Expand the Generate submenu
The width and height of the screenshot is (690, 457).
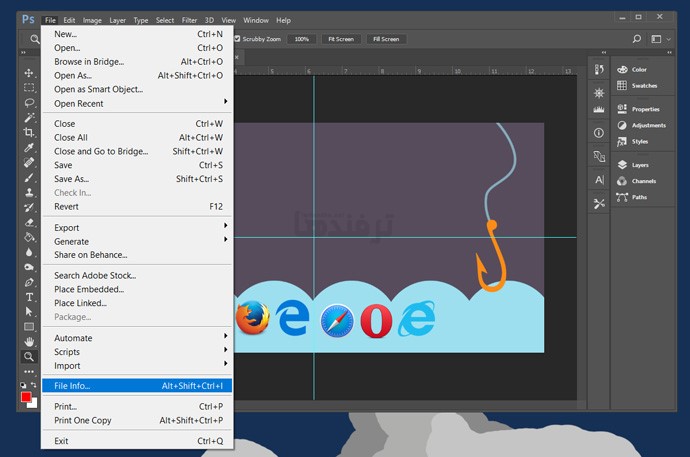(x=138, y=241)
